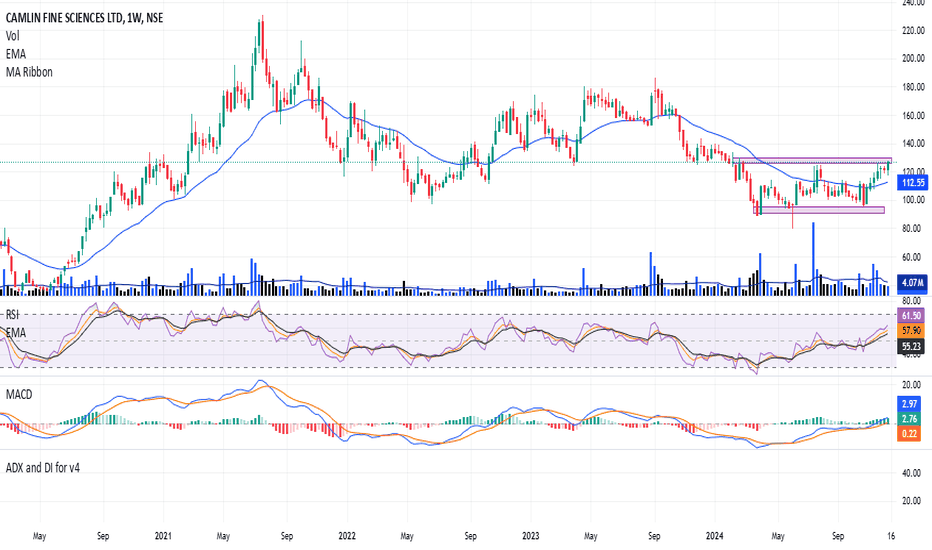
Task: Click the green 2.76 MACD value tag
Action: [909, 419]
